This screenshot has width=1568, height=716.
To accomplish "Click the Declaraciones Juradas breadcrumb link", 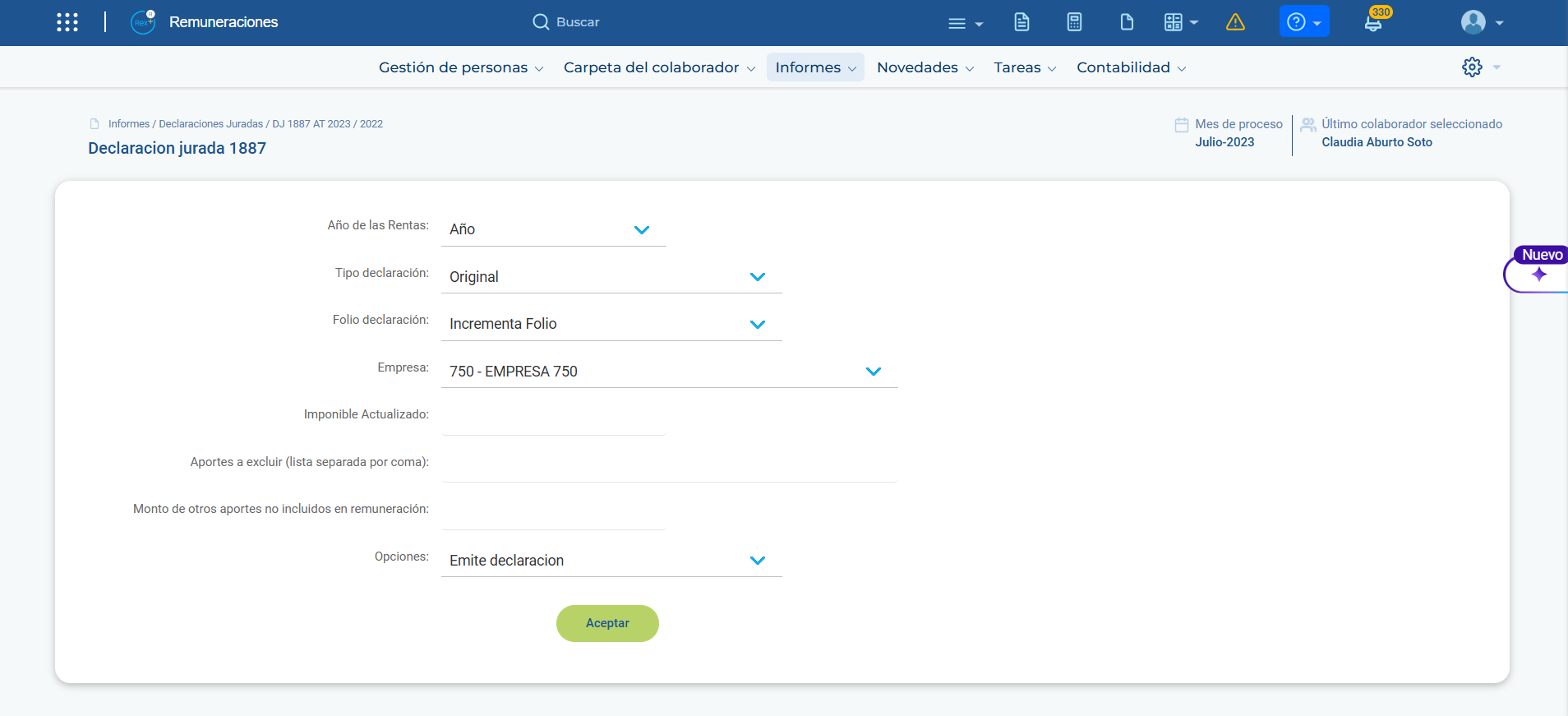I will coord(210,124).
